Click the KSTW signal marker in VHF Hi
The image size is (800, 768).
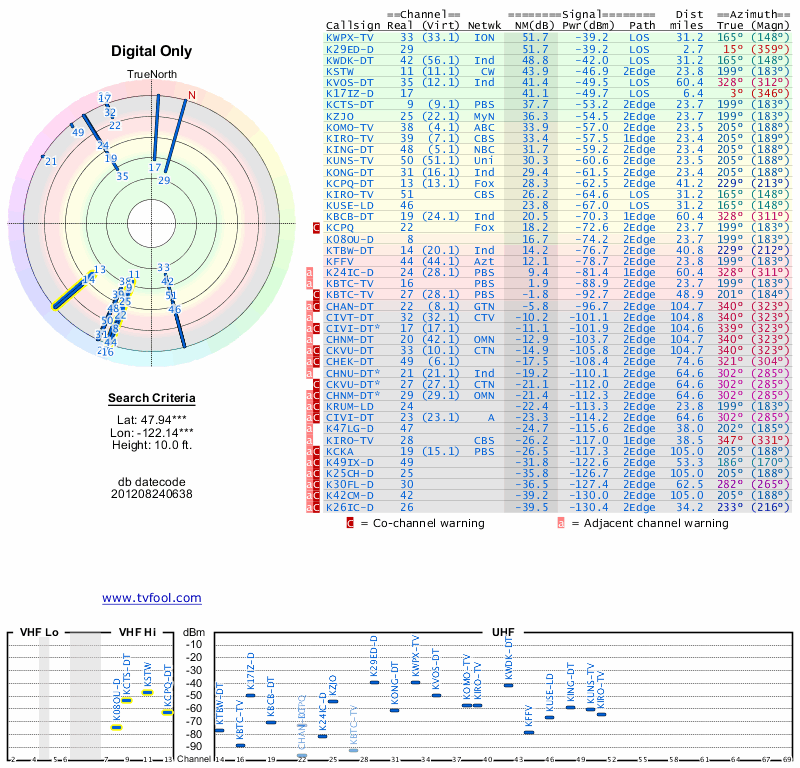coord(148,692)
